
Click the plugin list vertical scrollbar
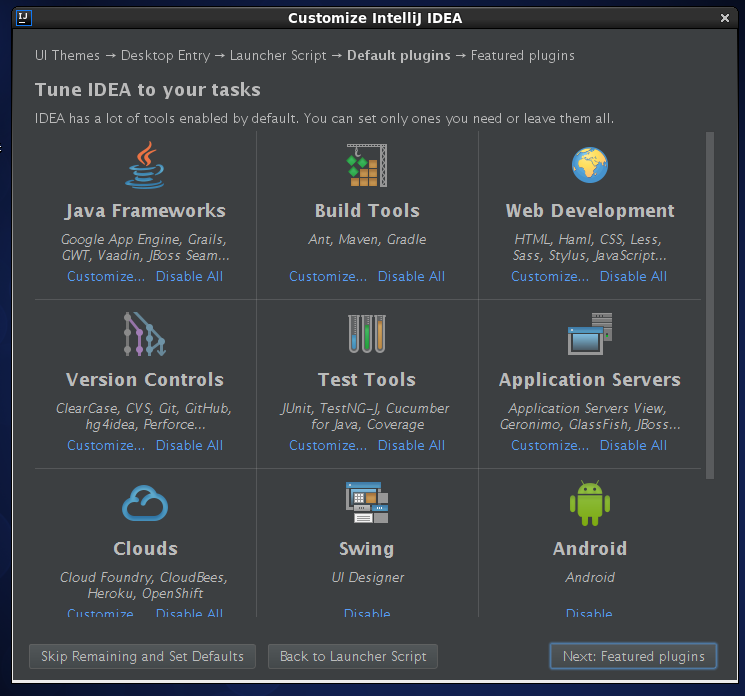[710, 305]
